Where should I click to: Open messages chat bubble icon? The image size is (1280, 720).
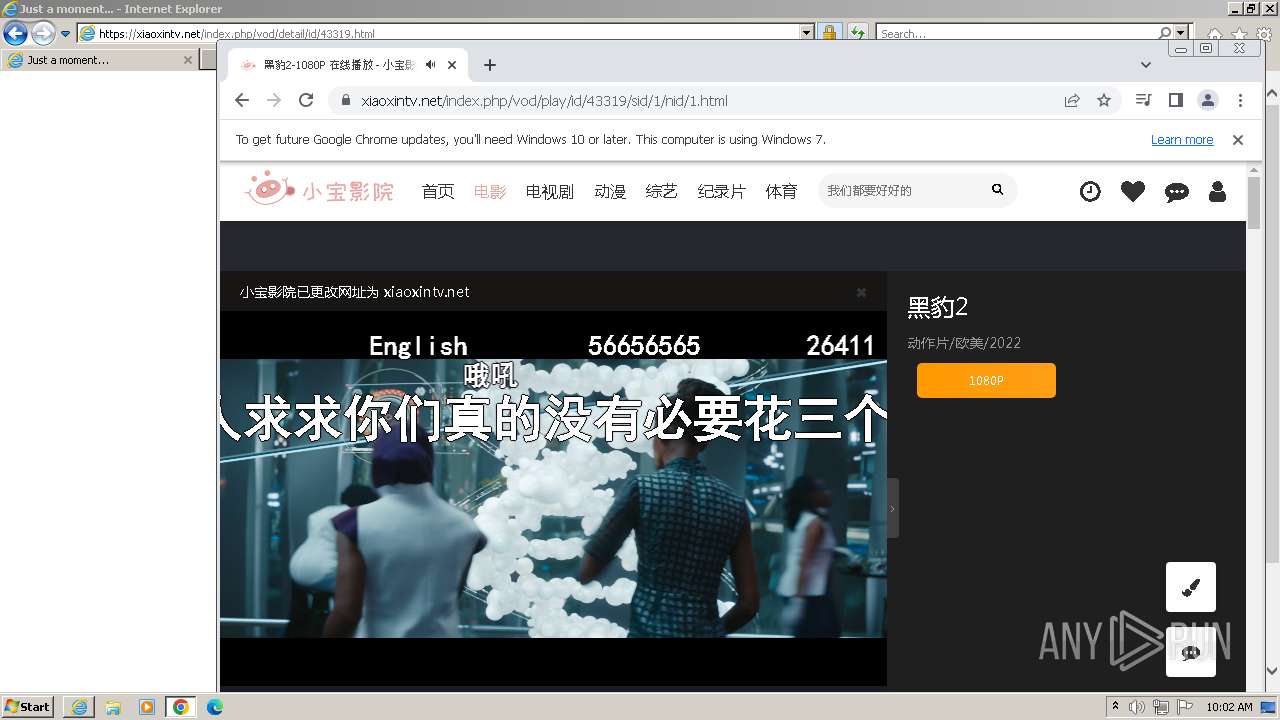click(1177, 192)
